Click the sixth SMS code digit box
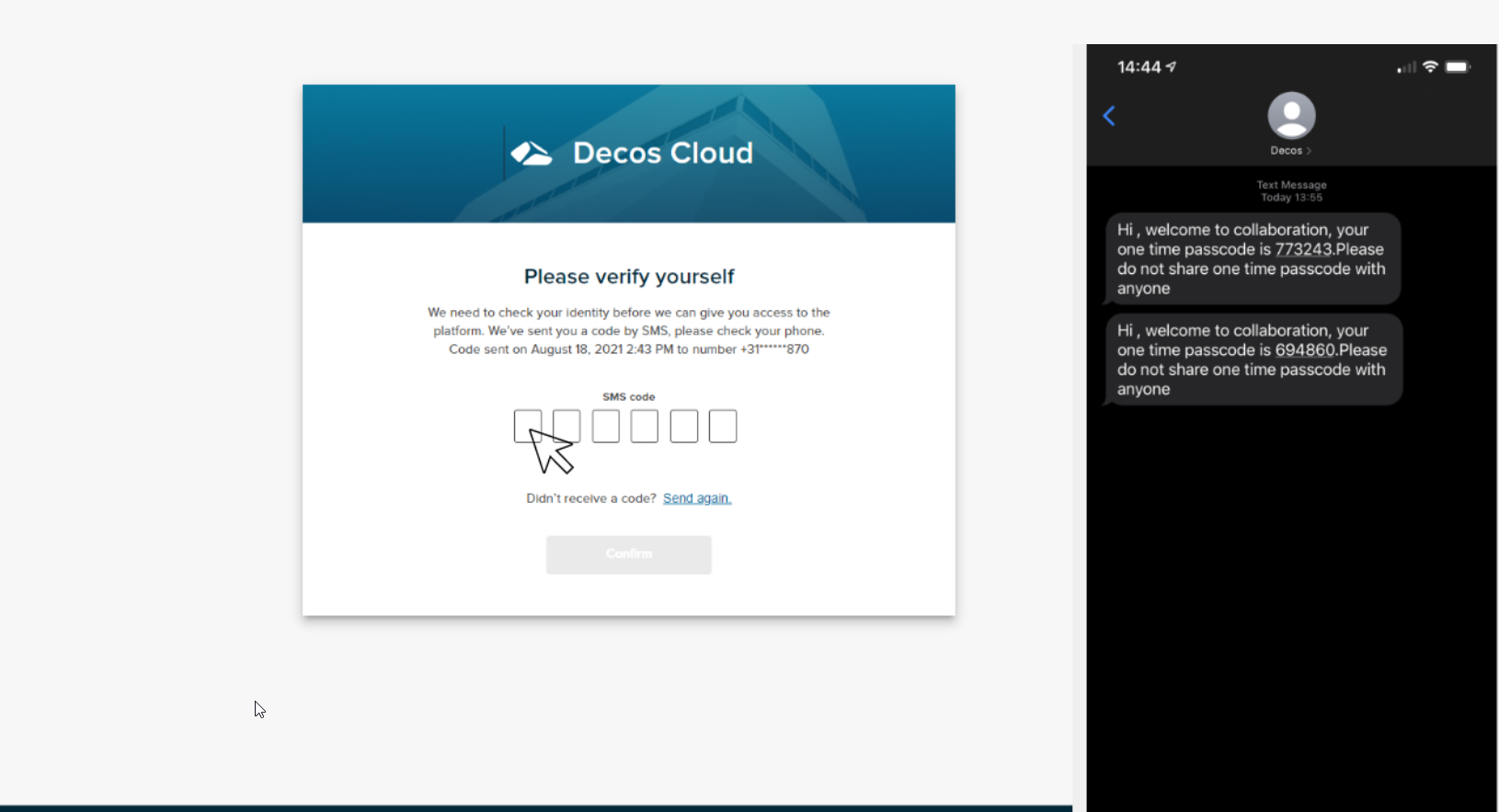Screen dimensions: 1499x812 (x=723, y=426)
